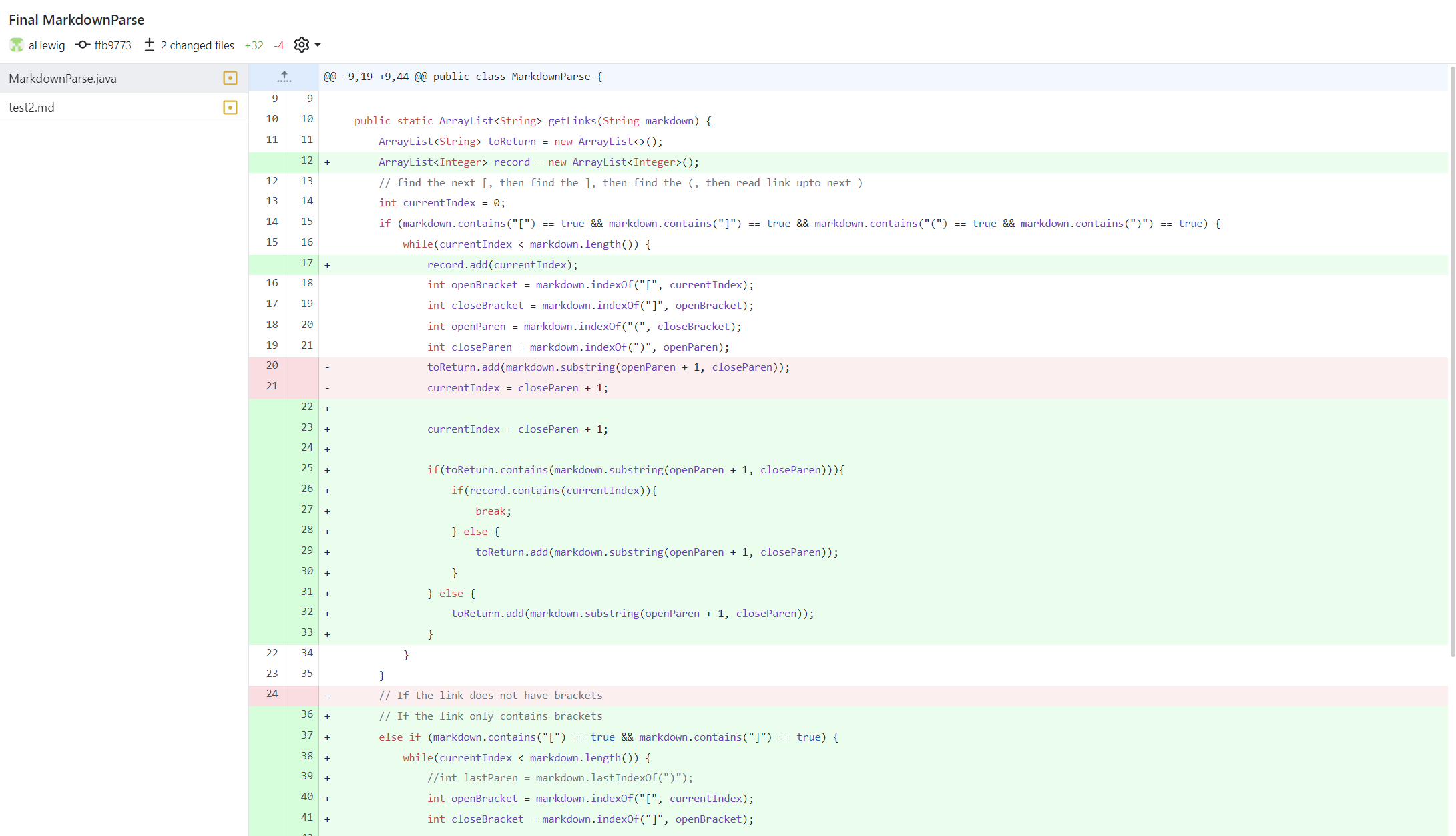Click old line number 24 in the gutter
The height and width of the screenshot is (836, 1456).
(x=272, y=694)
